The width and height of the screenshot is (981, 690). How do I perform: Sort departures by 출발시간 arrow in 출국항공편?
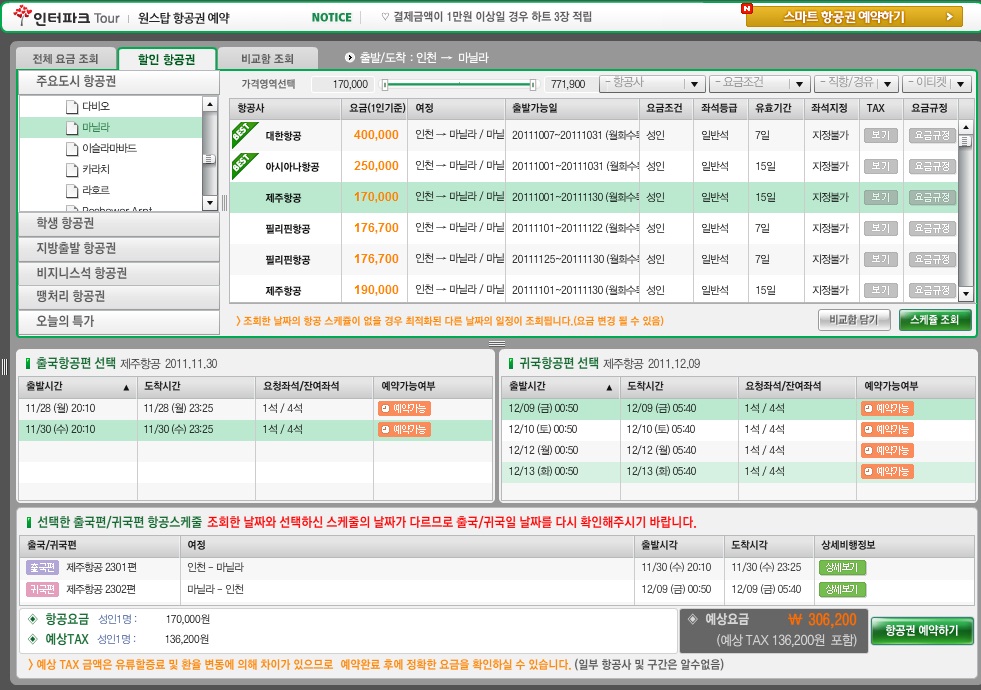click(x=126, y=388)
